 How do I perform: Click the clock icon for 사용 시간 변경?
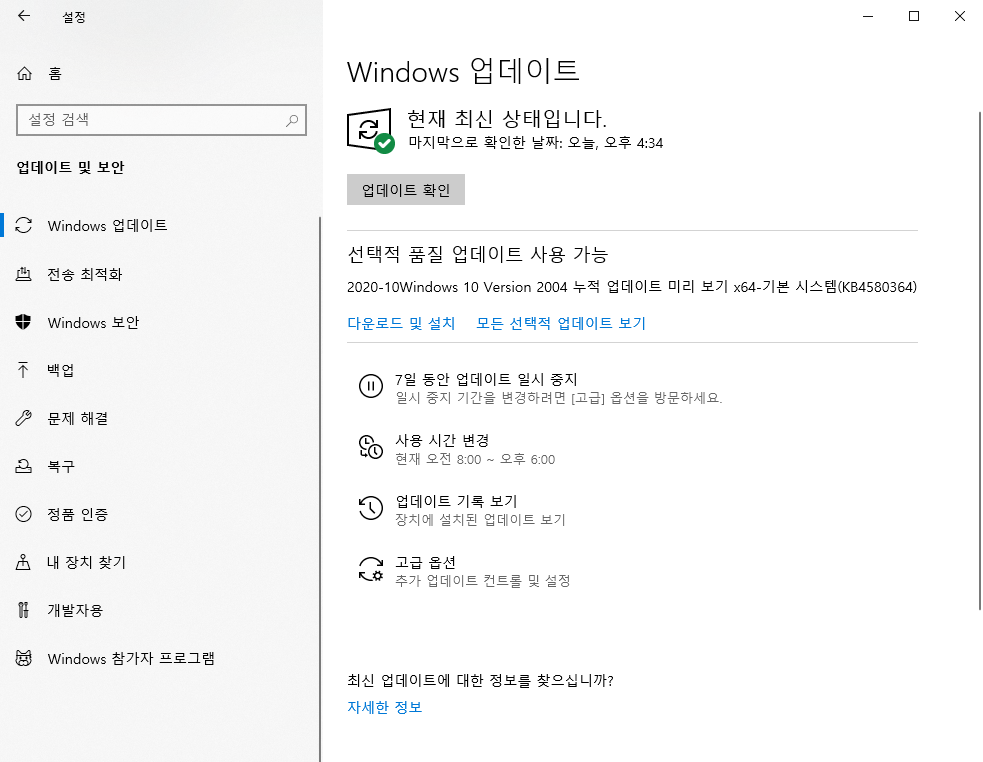point(371,447)
